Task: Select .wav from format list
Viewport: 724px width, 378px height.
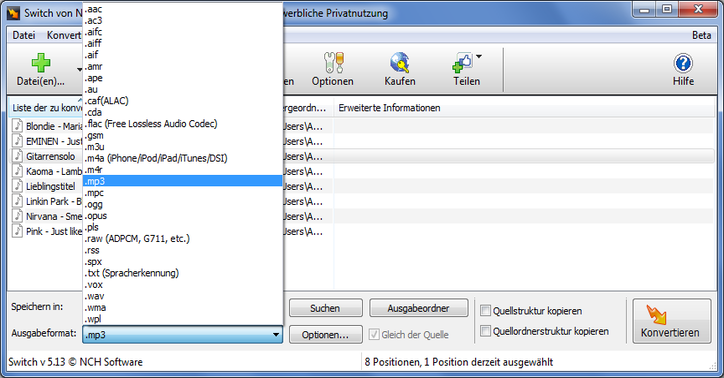Action: tap(182, 296)
